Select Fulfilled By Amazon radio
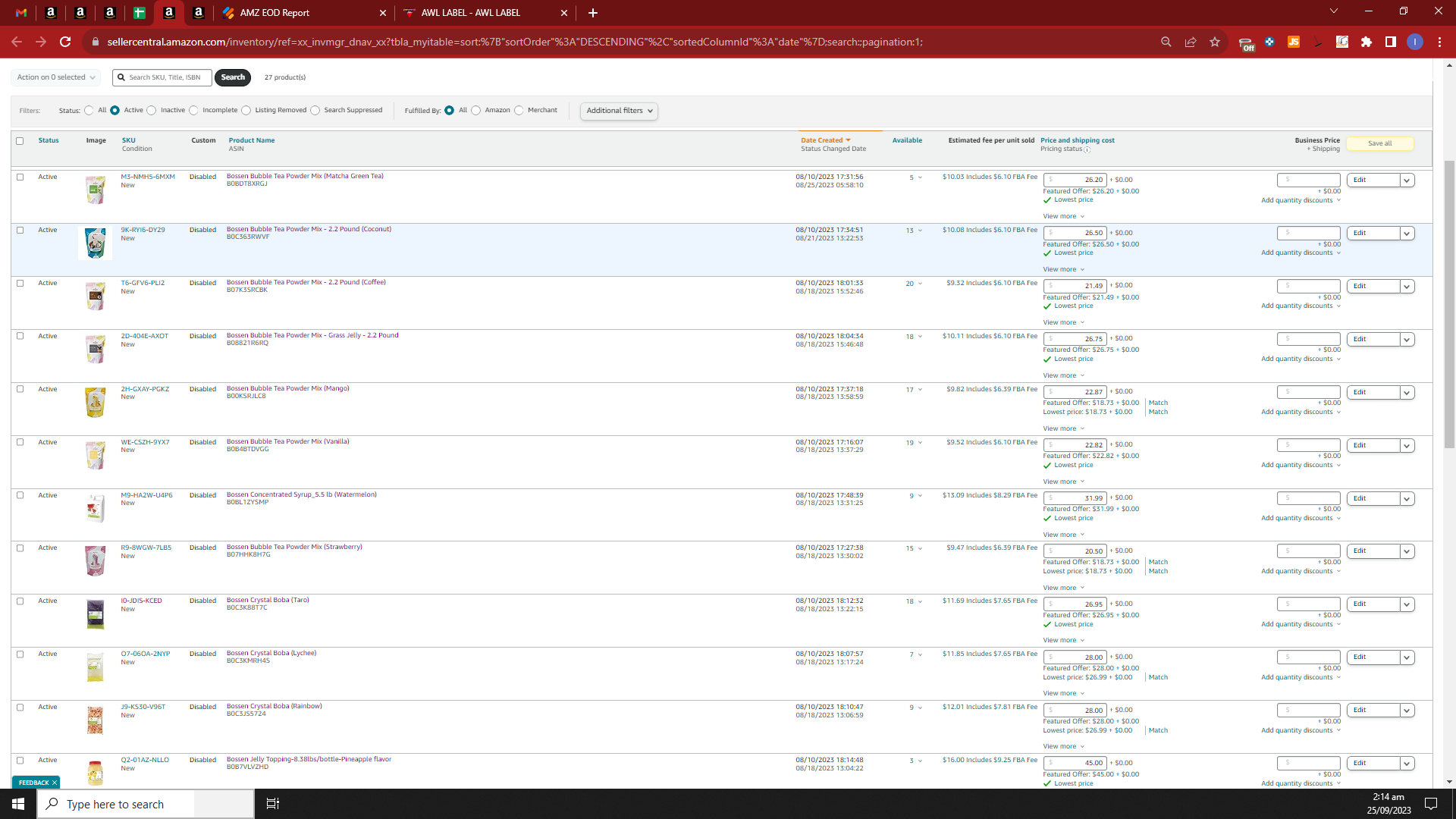1456x819 pixels. click(476, 111)
